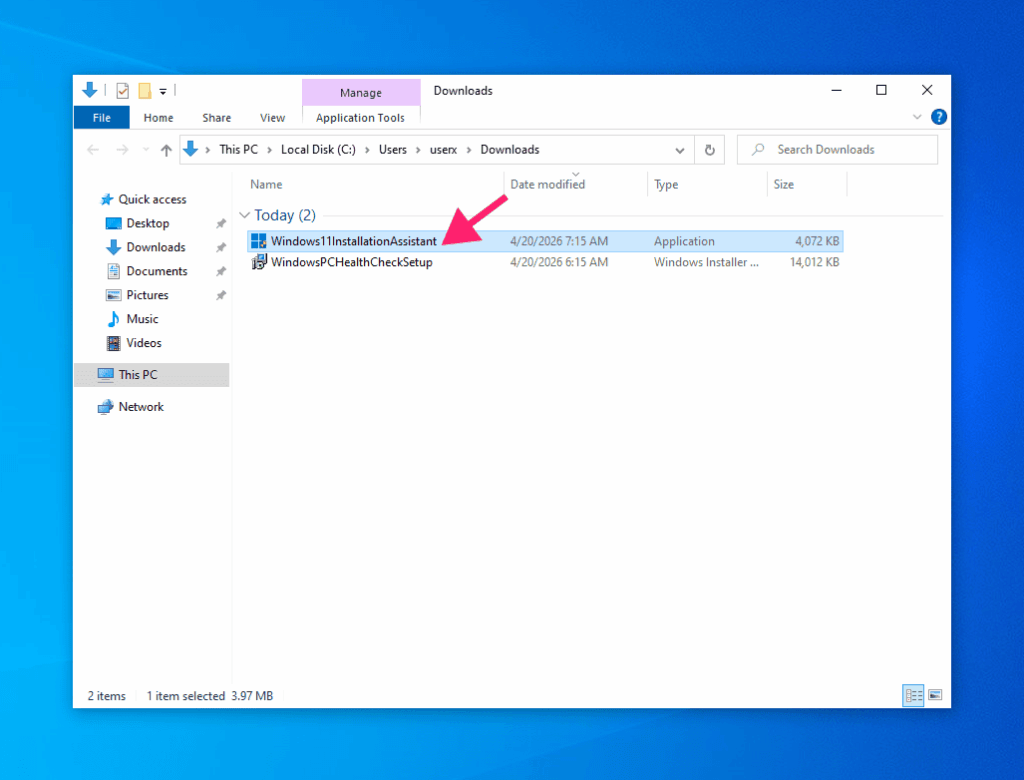Select Local Disk (C:) breadcrumb
The image size is (1024, 780).
[318, 150]
